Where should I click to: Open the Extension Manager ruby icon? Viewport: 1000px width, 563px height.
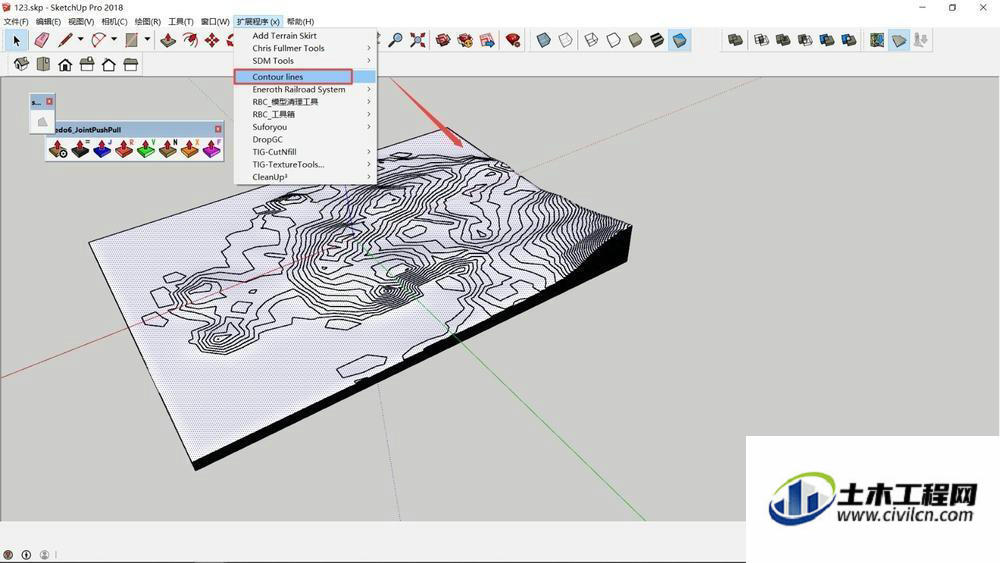(x=512, y=41)
